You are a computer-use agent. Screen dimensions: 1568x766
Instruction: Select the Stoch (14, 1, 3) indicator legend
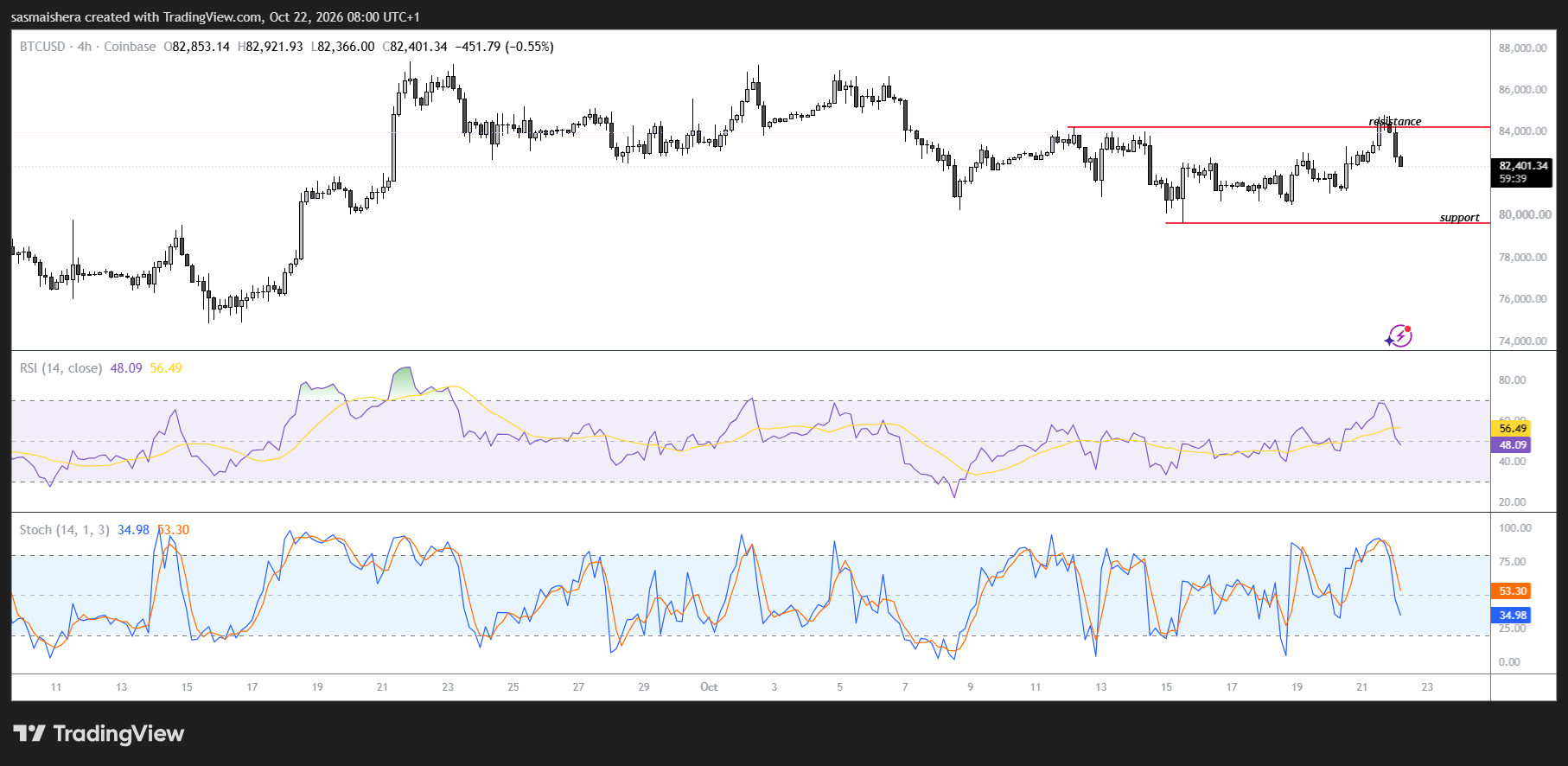click(x=65, y=530)
